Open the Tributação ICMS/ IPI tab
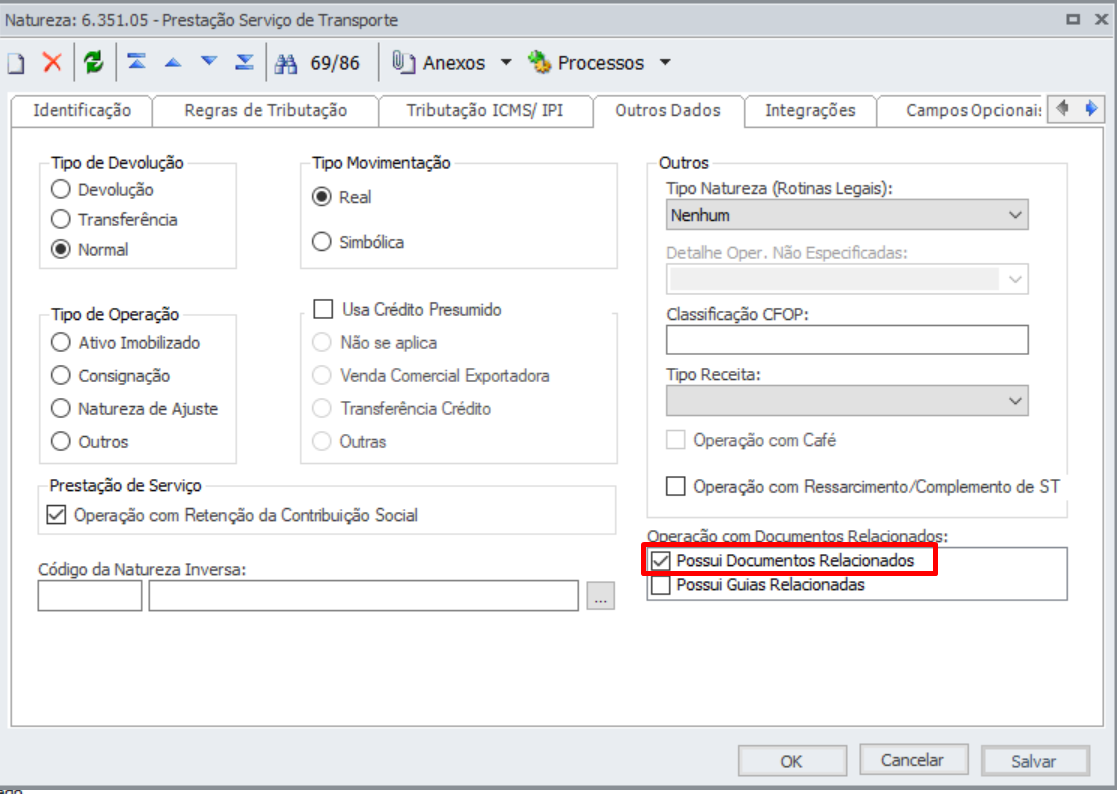Image resolution: width=1117 pixels, height=794 pixels. 485,111
